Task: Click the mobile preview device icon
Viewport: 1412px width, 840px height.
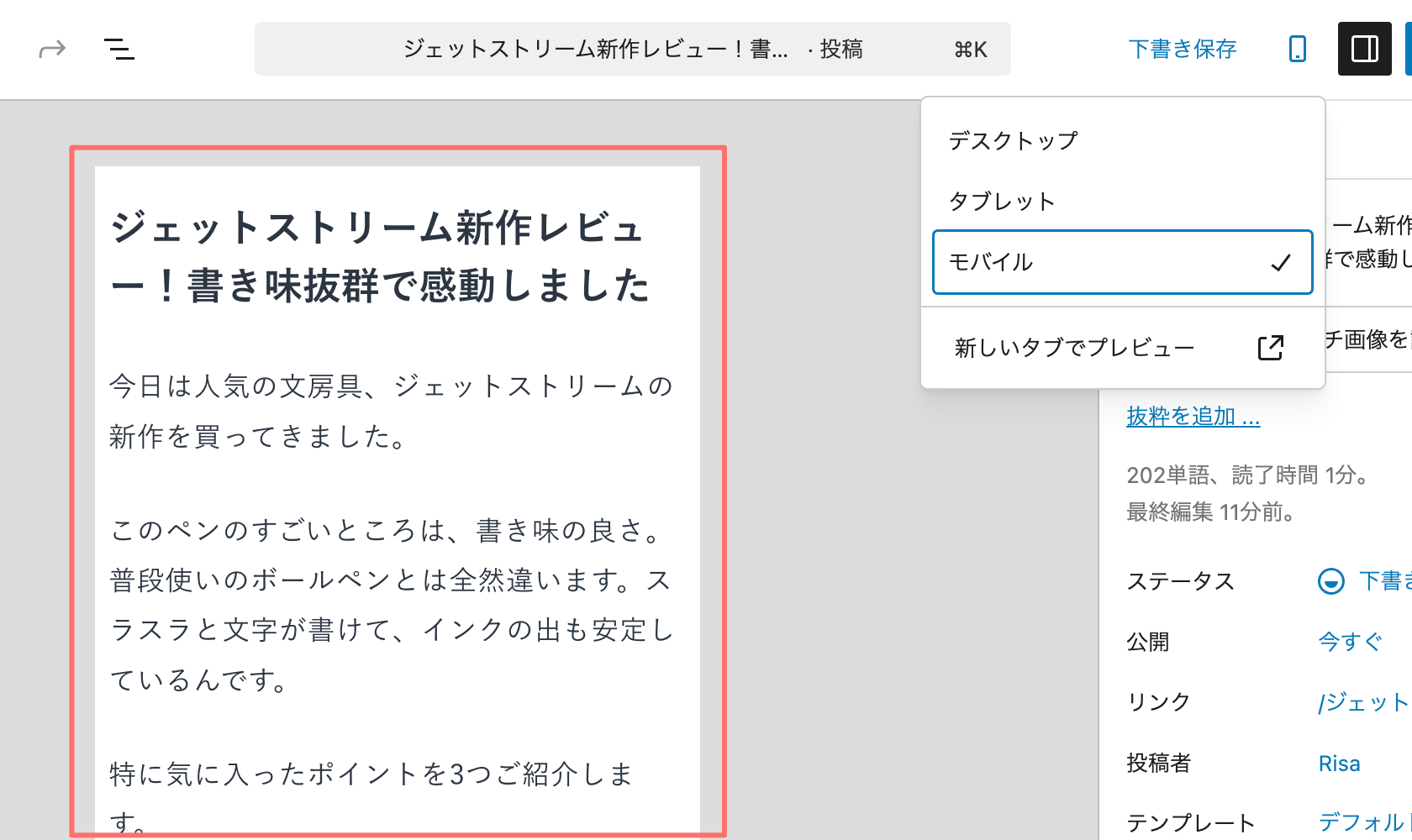Action: click(1298, 49)
